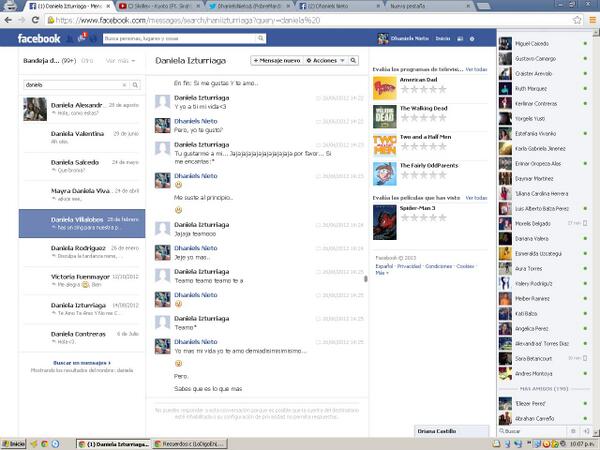
Task: Click American Dad poster thumbnail
Action: tap(385, 88)
